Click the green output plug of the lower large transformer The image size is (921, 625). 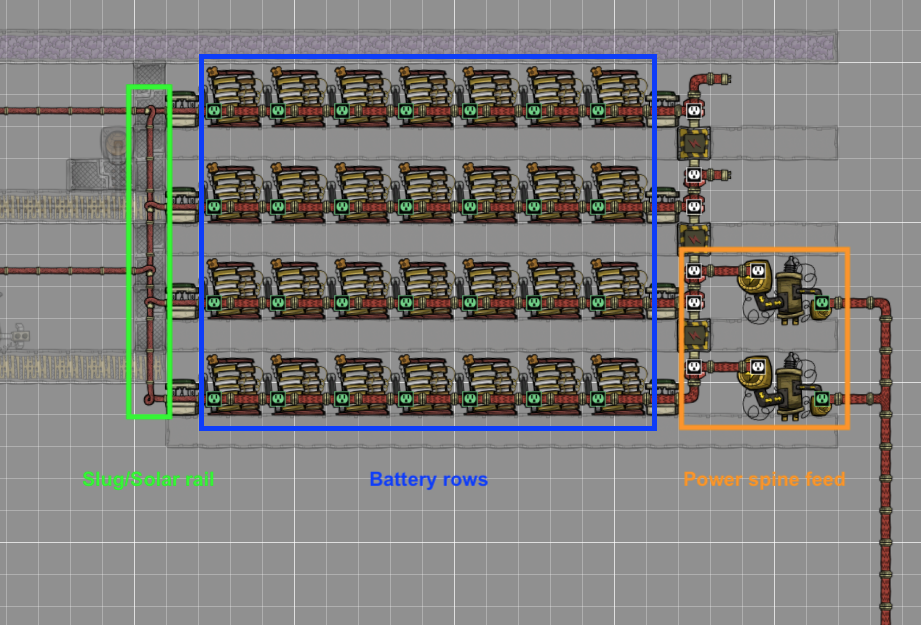[822, 399]
